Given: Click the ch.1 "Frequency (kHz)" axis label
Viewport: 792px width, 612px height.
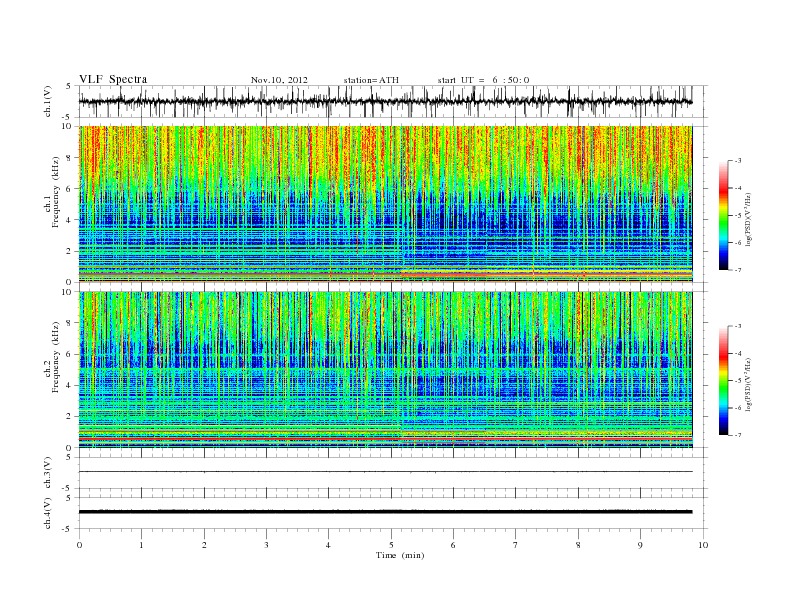Looking at the screenshot, I should click(56, 192).
